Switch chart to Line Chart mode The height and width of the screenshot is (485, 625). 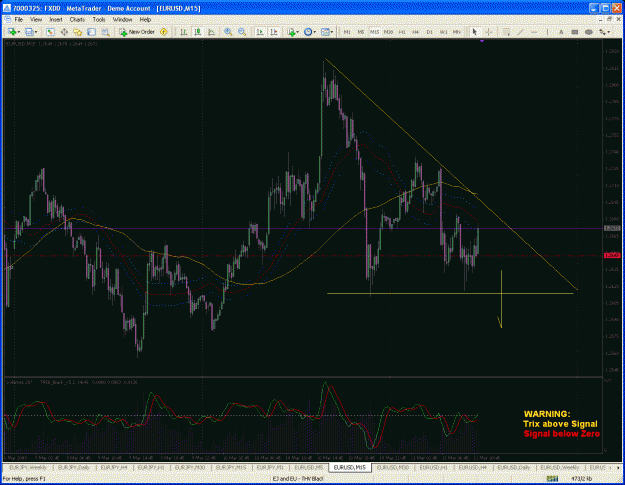tap(211, 32)
